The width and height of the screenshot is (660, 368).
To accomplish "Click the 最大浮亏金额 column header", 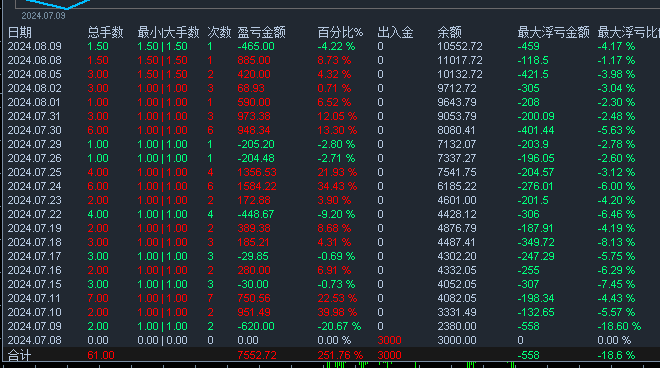I will (x=554, y=32).
